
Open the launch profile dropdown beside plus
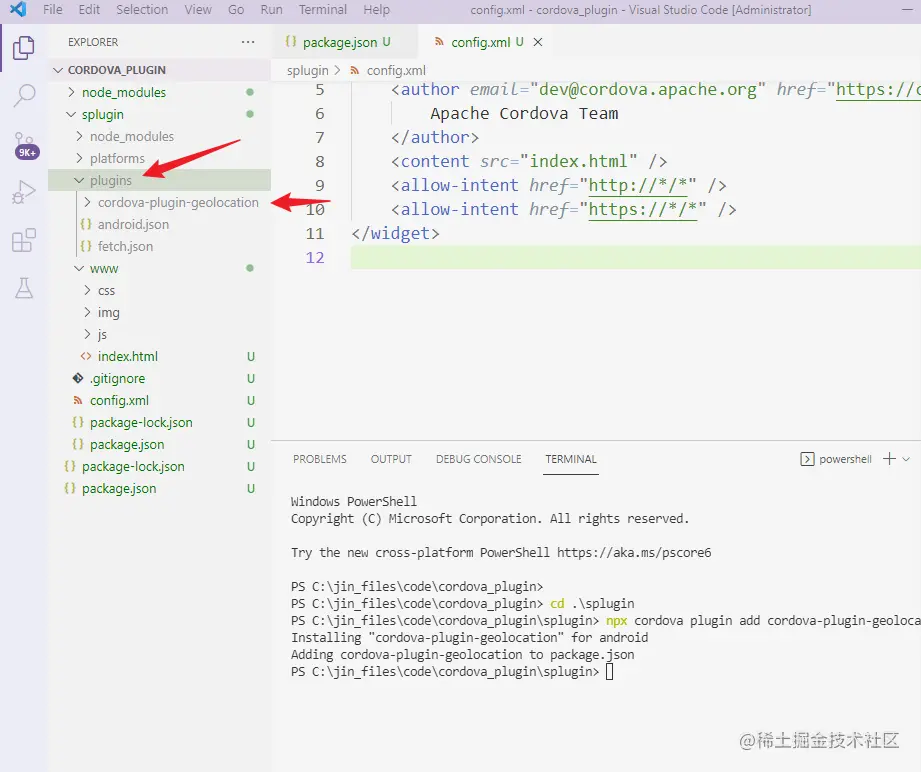tap(906, 459)
